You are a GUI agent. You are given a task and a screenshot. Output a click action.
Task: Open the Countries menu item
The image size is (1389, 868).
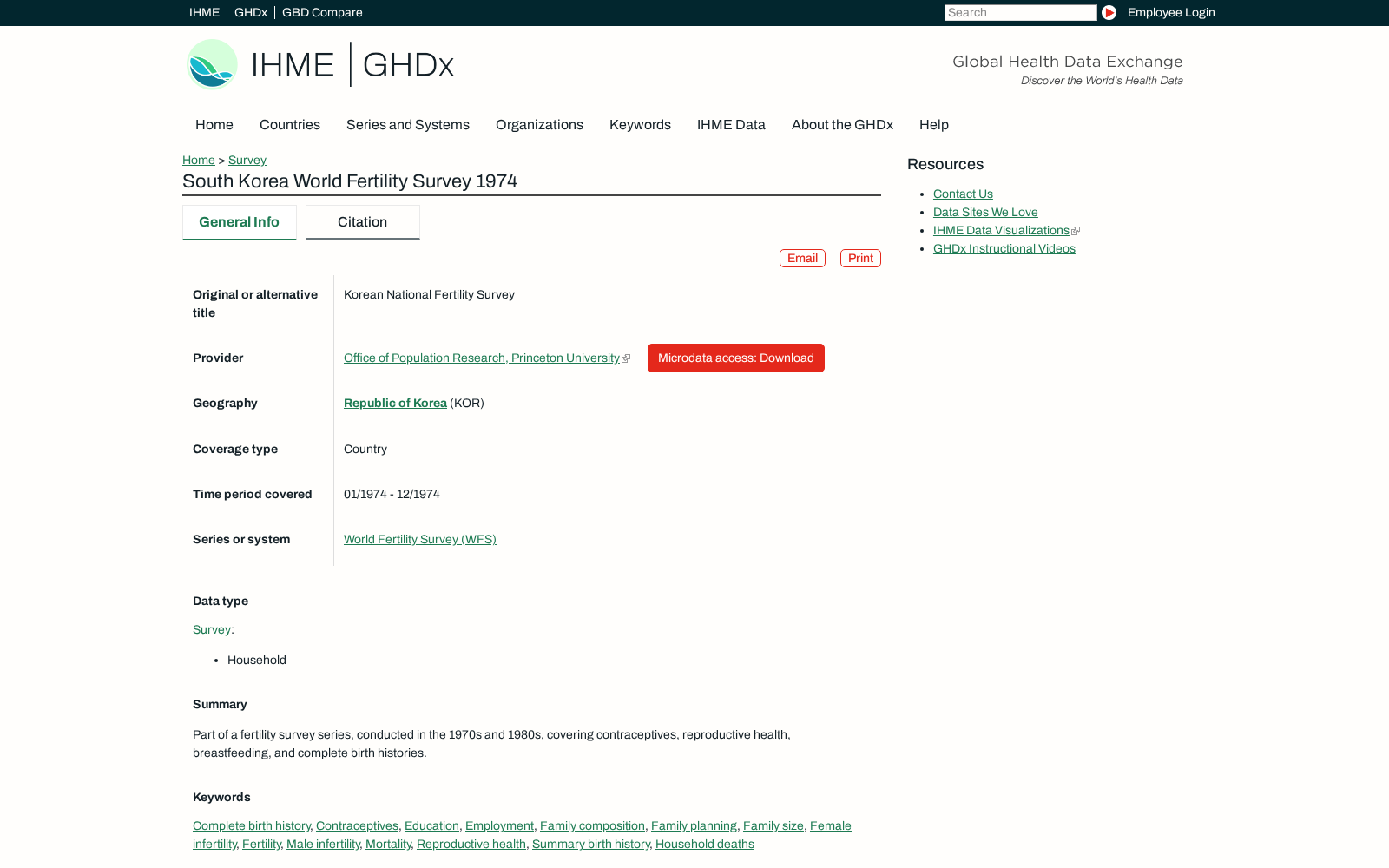tap(290, 125)
